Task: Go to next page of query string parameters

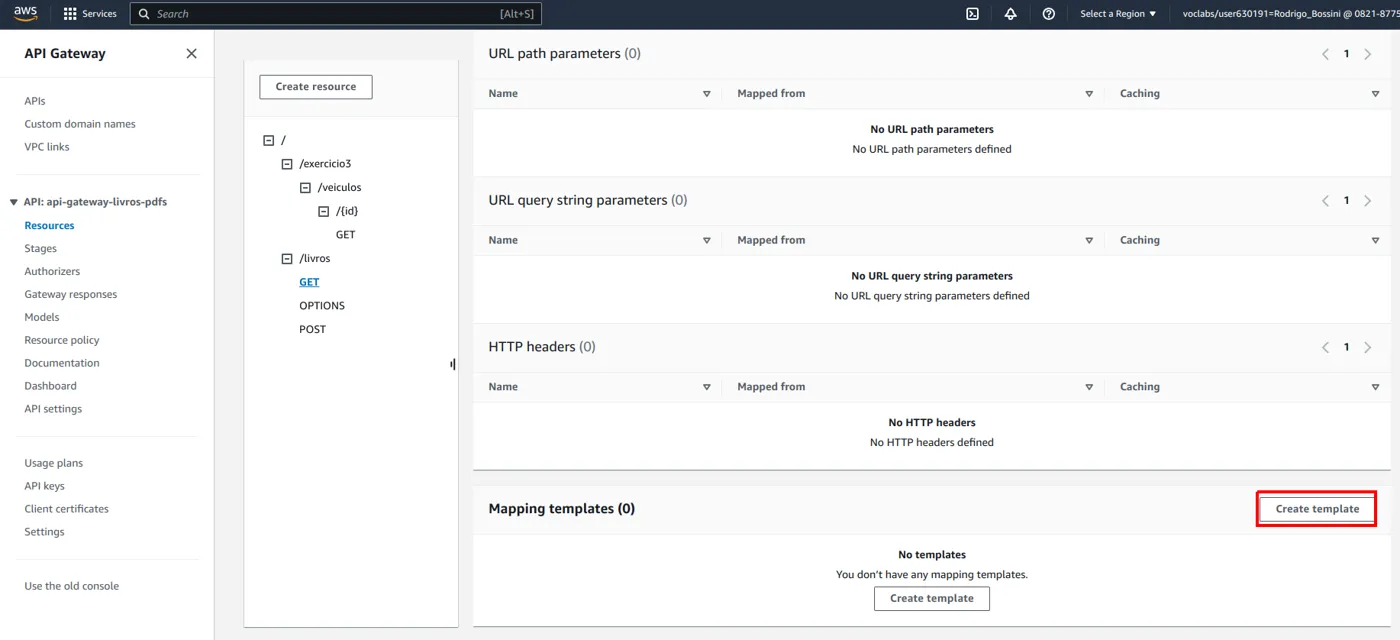Action: 1368,201
